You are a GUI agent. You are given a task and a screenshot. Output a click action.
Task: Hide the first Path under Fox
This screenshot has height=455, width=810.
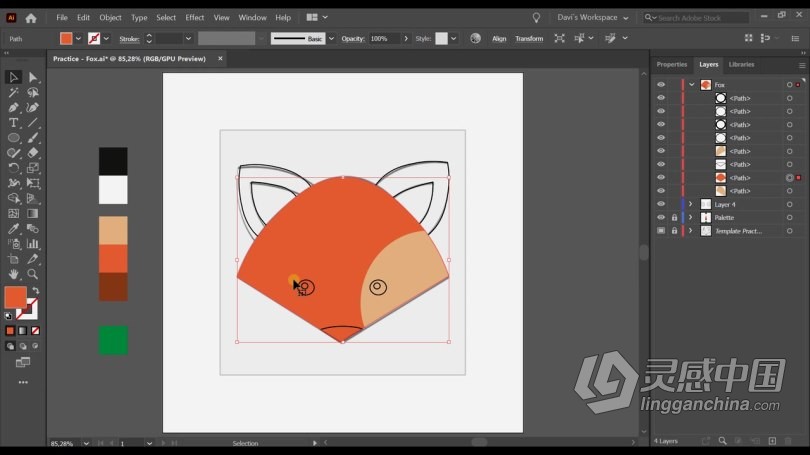(661, 98)
